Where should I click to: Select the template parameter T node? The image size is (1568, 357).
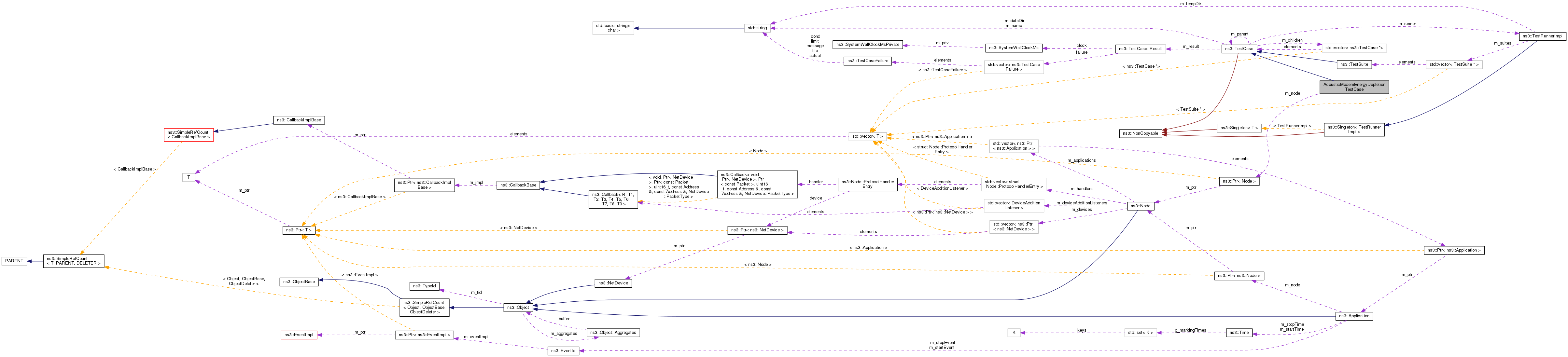click(x=188, y=178)
